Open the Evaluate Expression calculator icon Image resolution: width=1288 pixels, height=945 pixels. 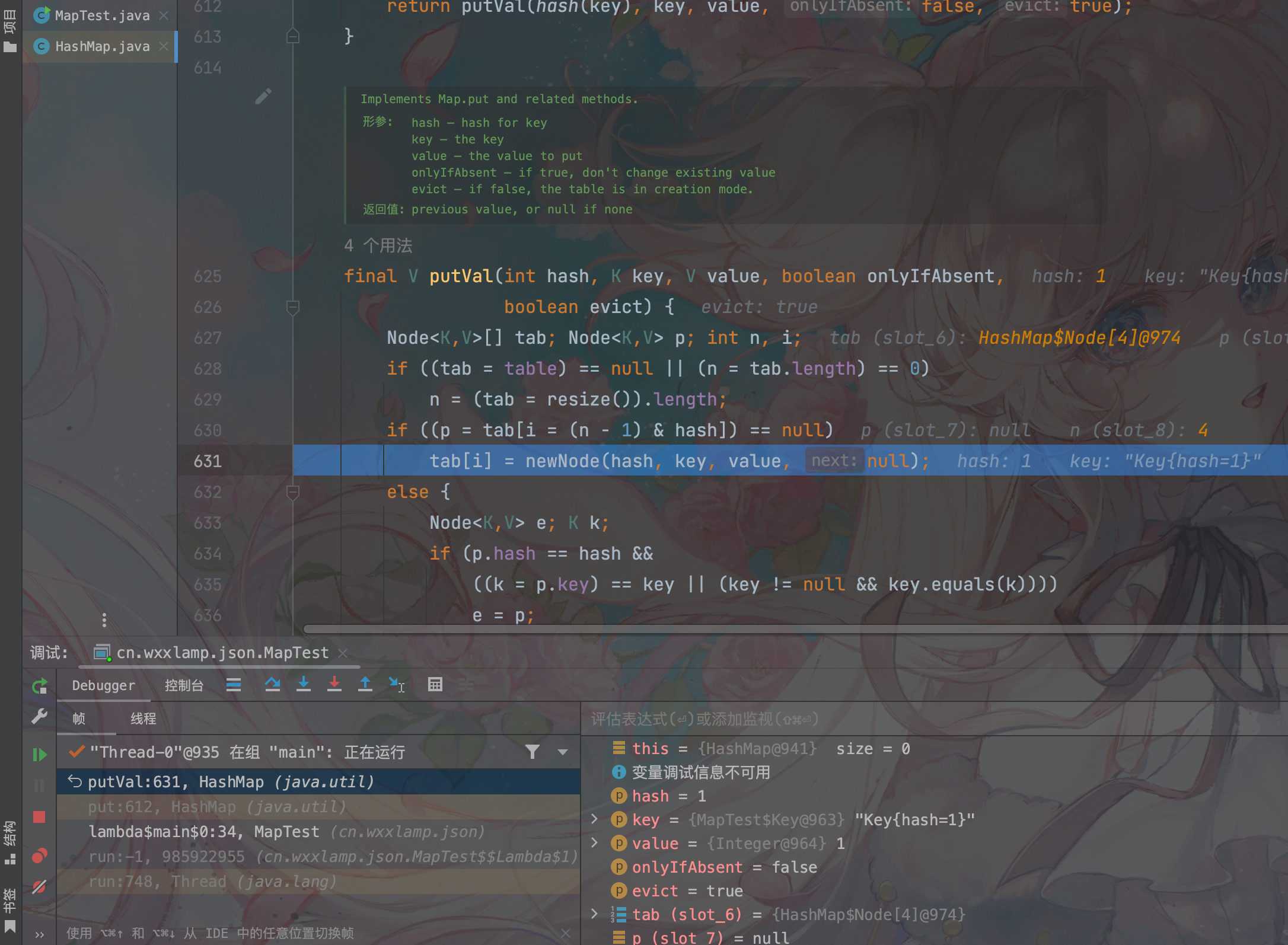click(435, 685)
